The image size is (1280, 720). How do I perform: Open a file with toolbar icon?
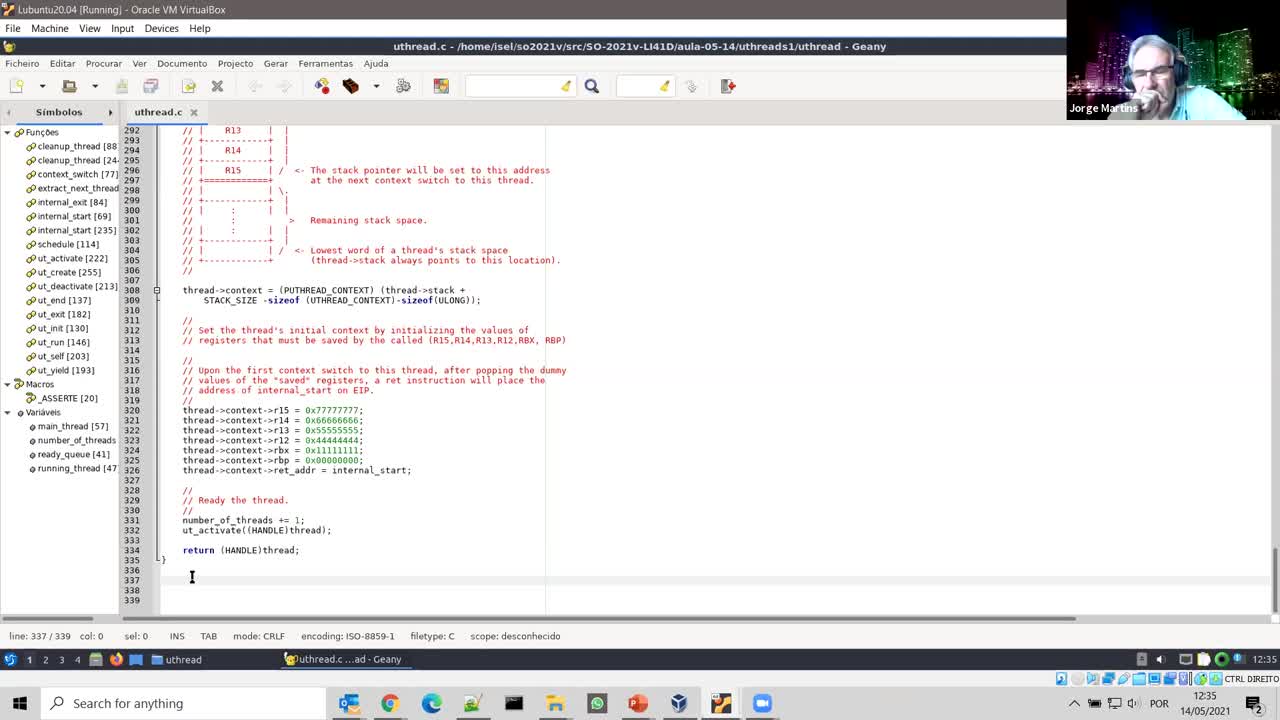[x=69, y=86]
